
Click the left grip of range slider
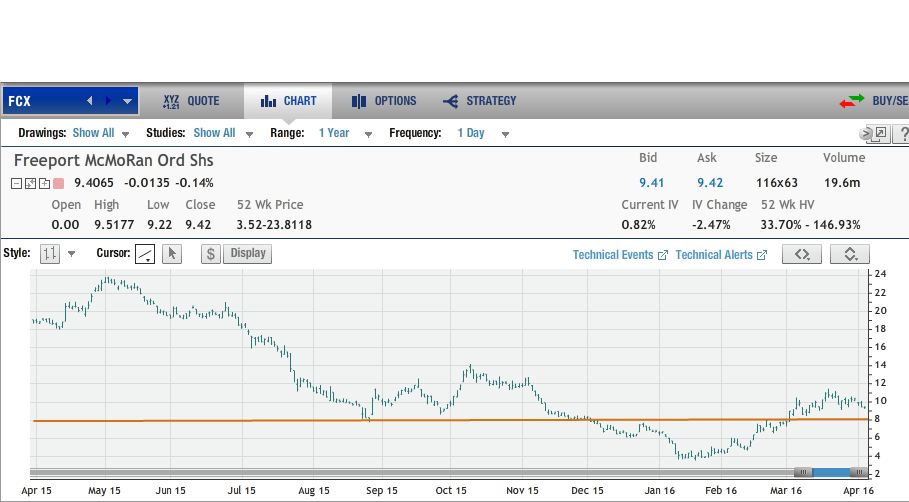tap(803, 472)
